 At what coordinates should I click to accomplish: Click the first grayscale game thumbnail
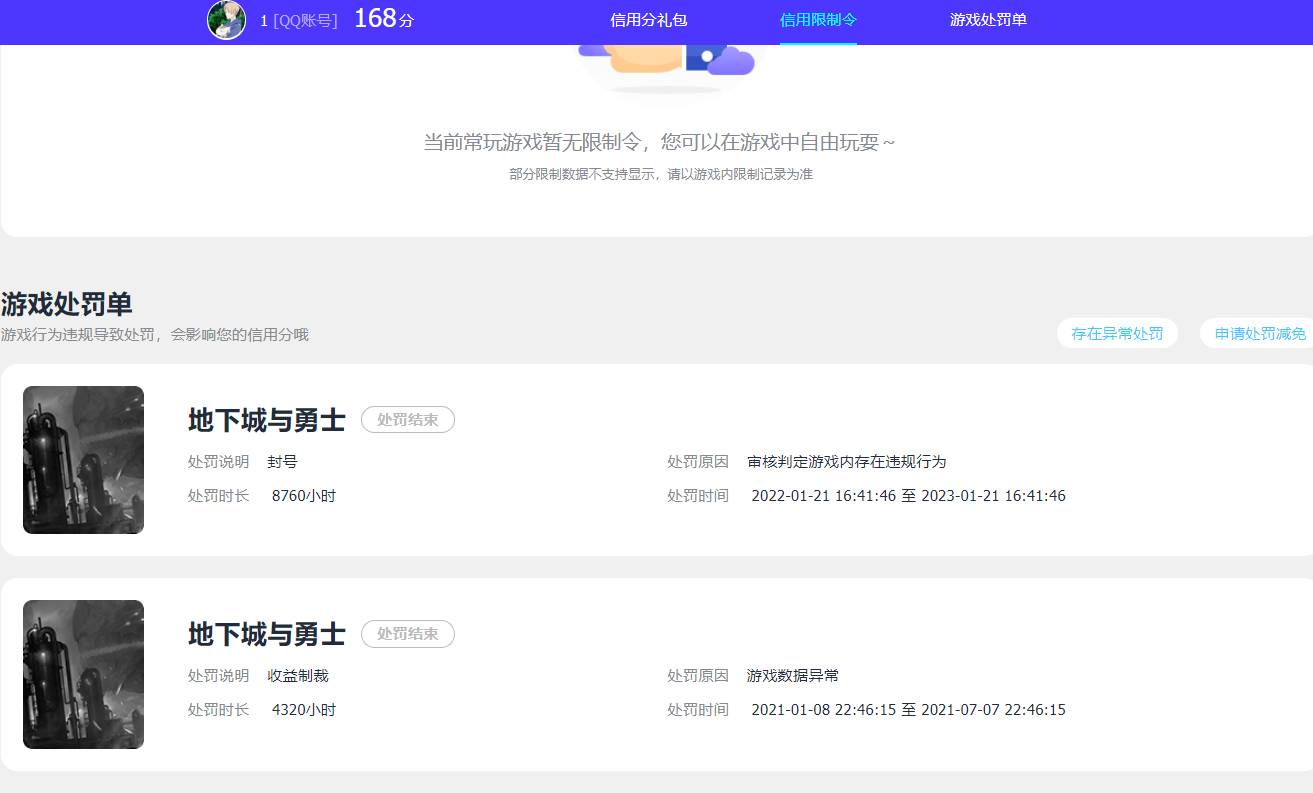tap(83, 460)
